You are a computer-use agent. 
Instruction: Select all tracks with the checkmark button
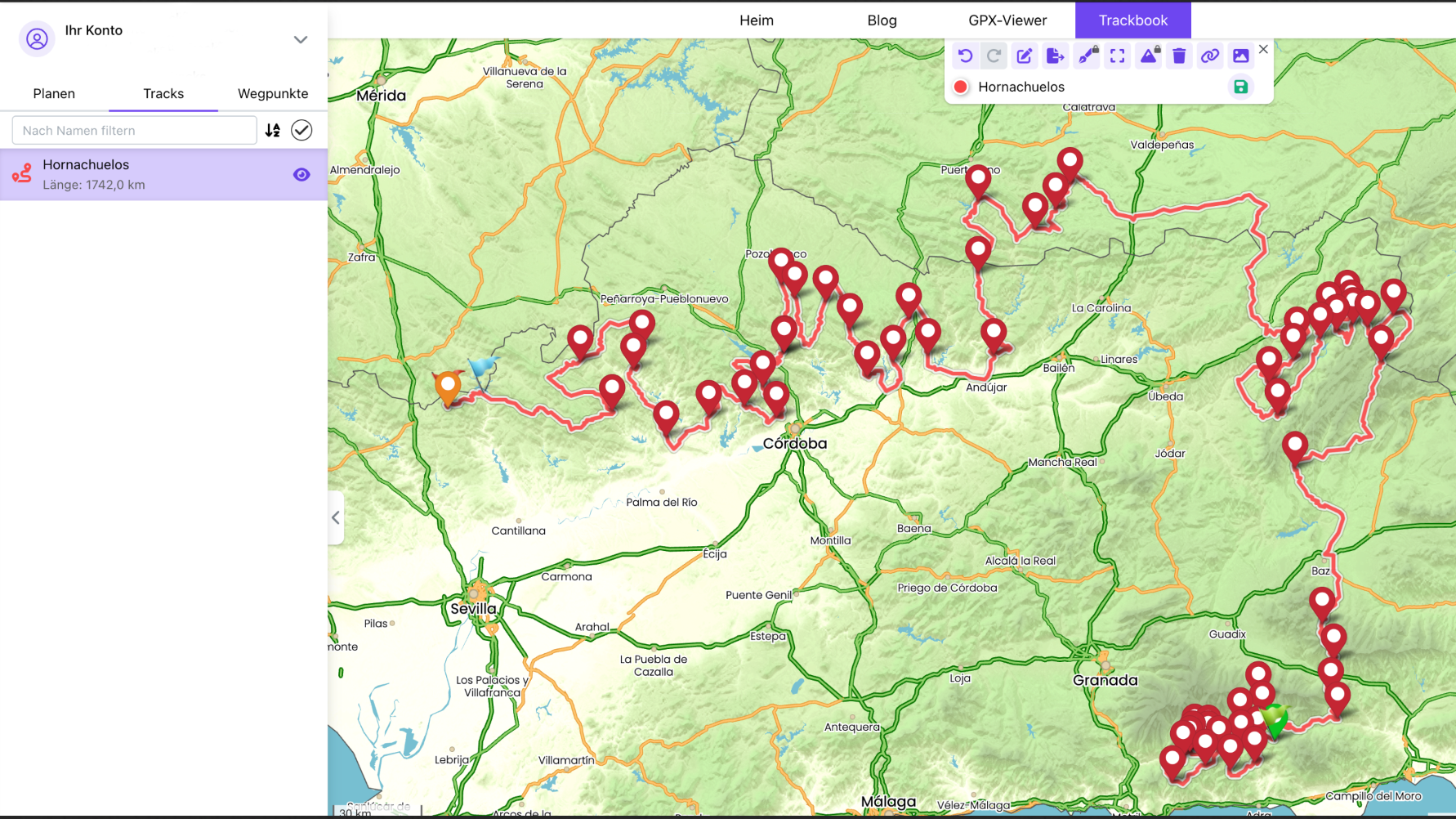coord(301,130)
